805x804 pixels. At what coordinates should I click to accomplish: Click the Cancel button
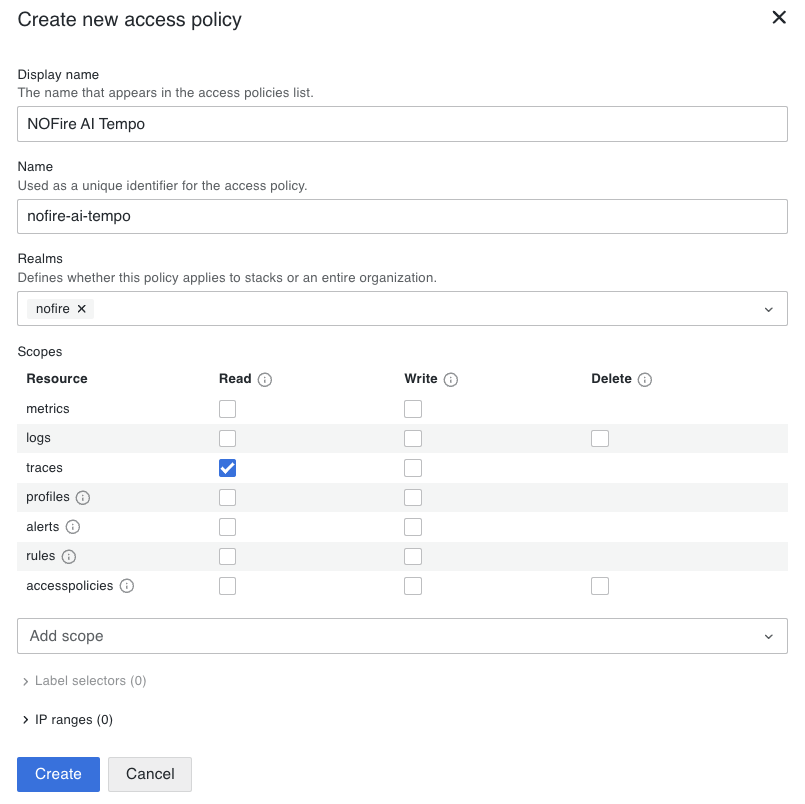(150, 774)
